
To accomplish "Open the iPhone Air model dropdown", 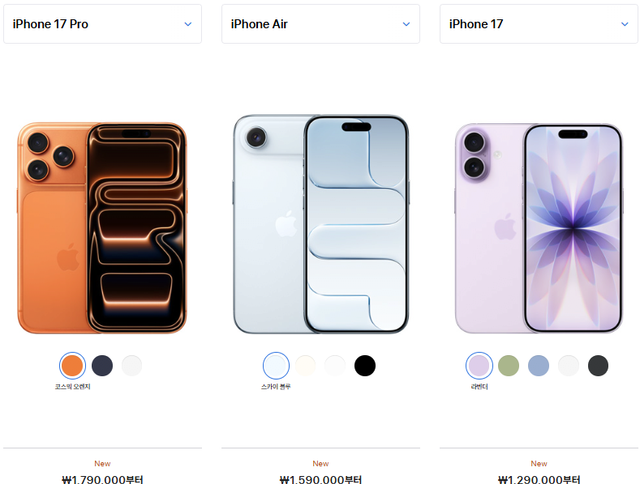I will pos(320,24).
